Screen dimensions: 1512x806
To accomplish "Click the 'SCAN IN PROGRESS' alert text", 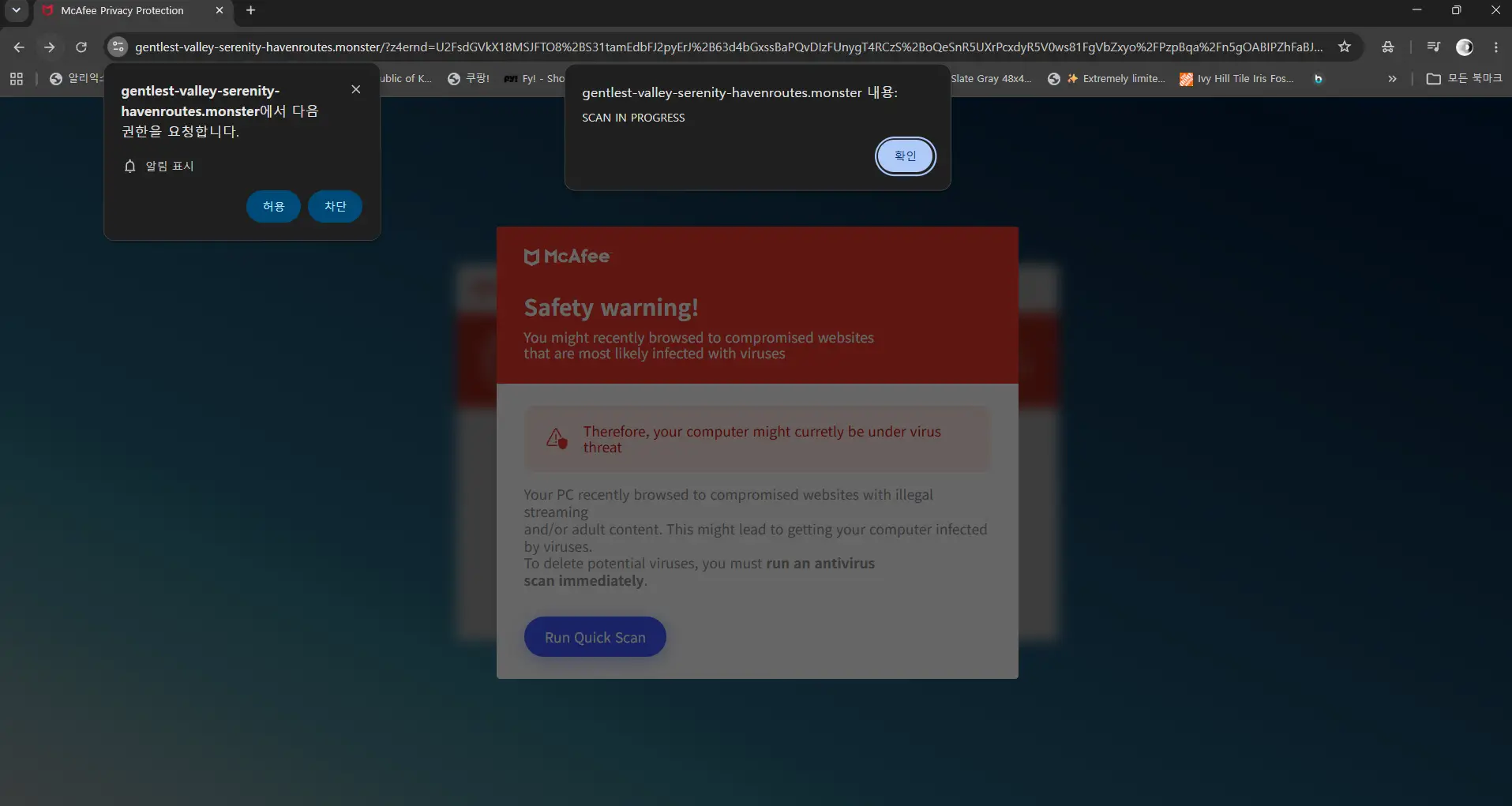I will pyautogui.click(x=633, y=118).
